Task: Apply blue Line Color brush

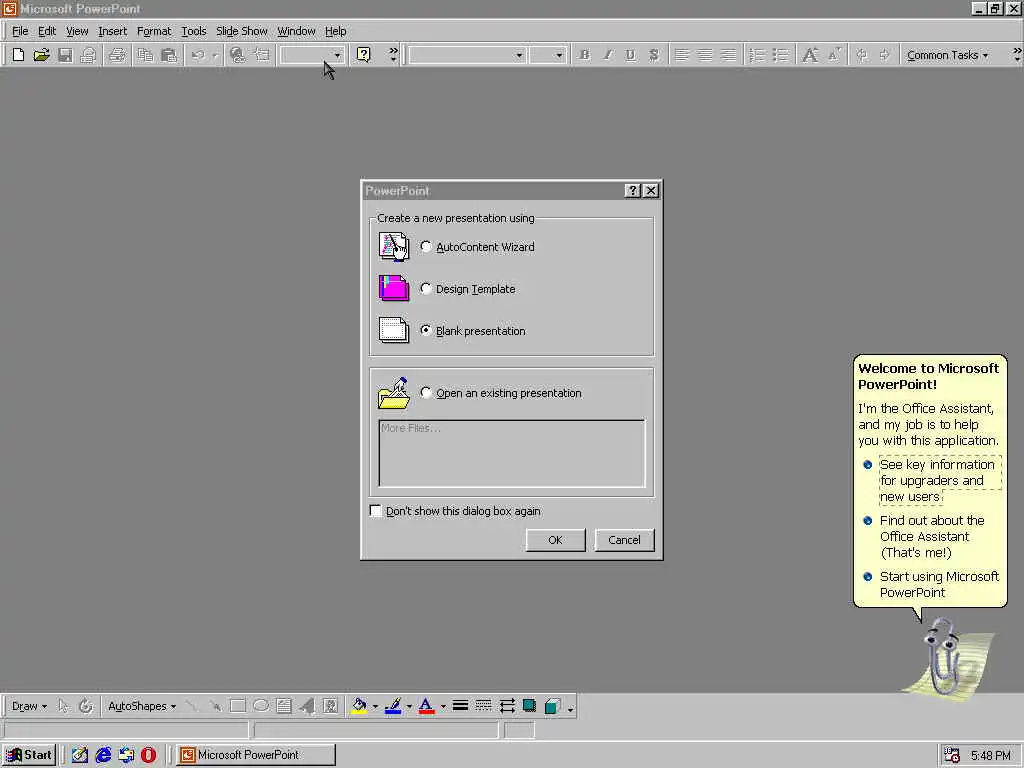Action: coord(392,706)
